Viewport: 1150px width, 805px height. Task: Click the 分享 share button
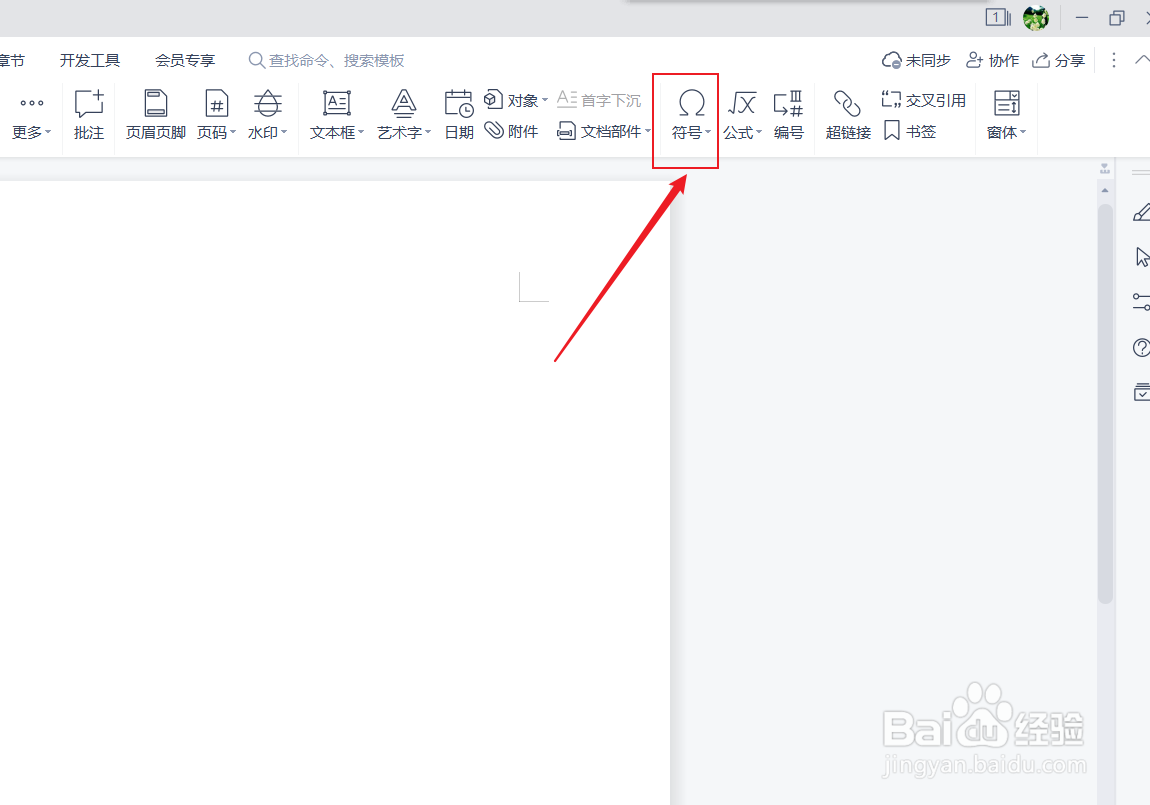coord(1058,60)
